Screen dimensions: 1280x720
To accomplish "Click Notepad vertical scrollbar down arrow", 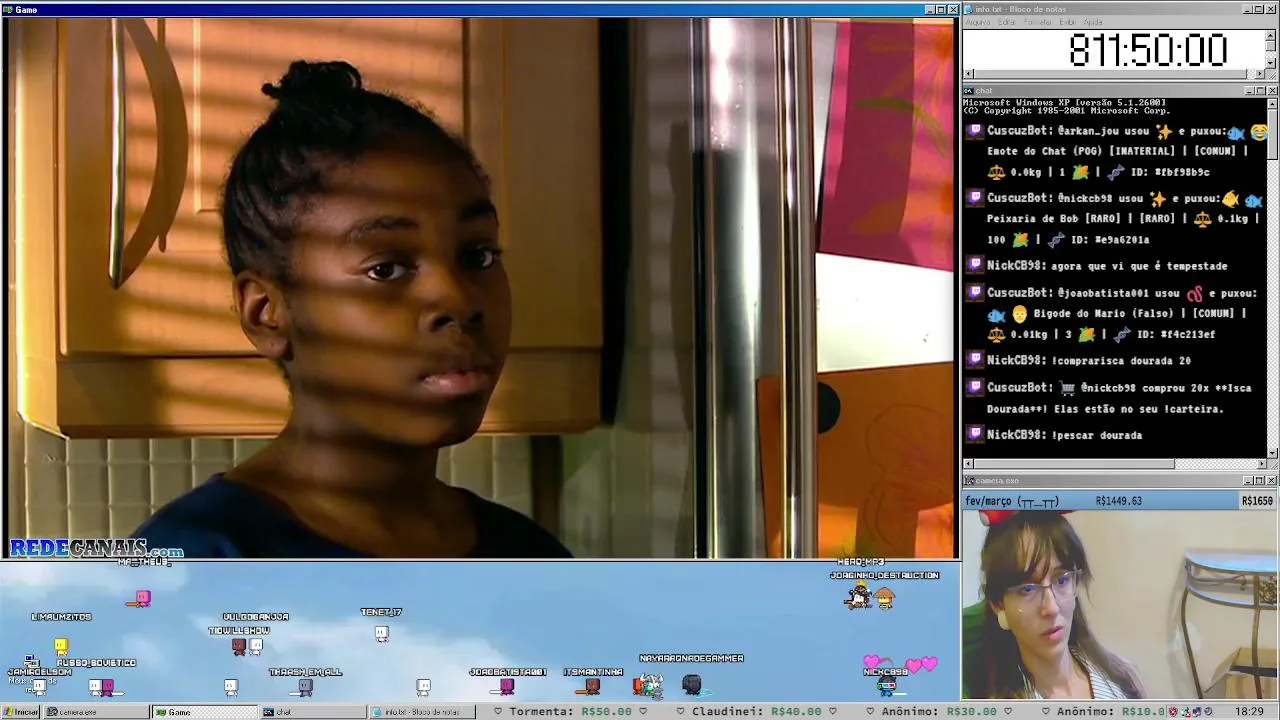I will (x=1271, y=62).
